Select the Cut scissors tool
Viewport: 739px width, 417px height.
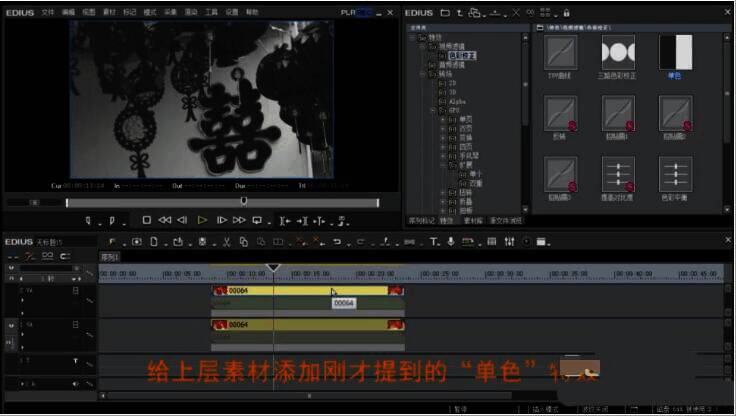[x=227, y=242]
